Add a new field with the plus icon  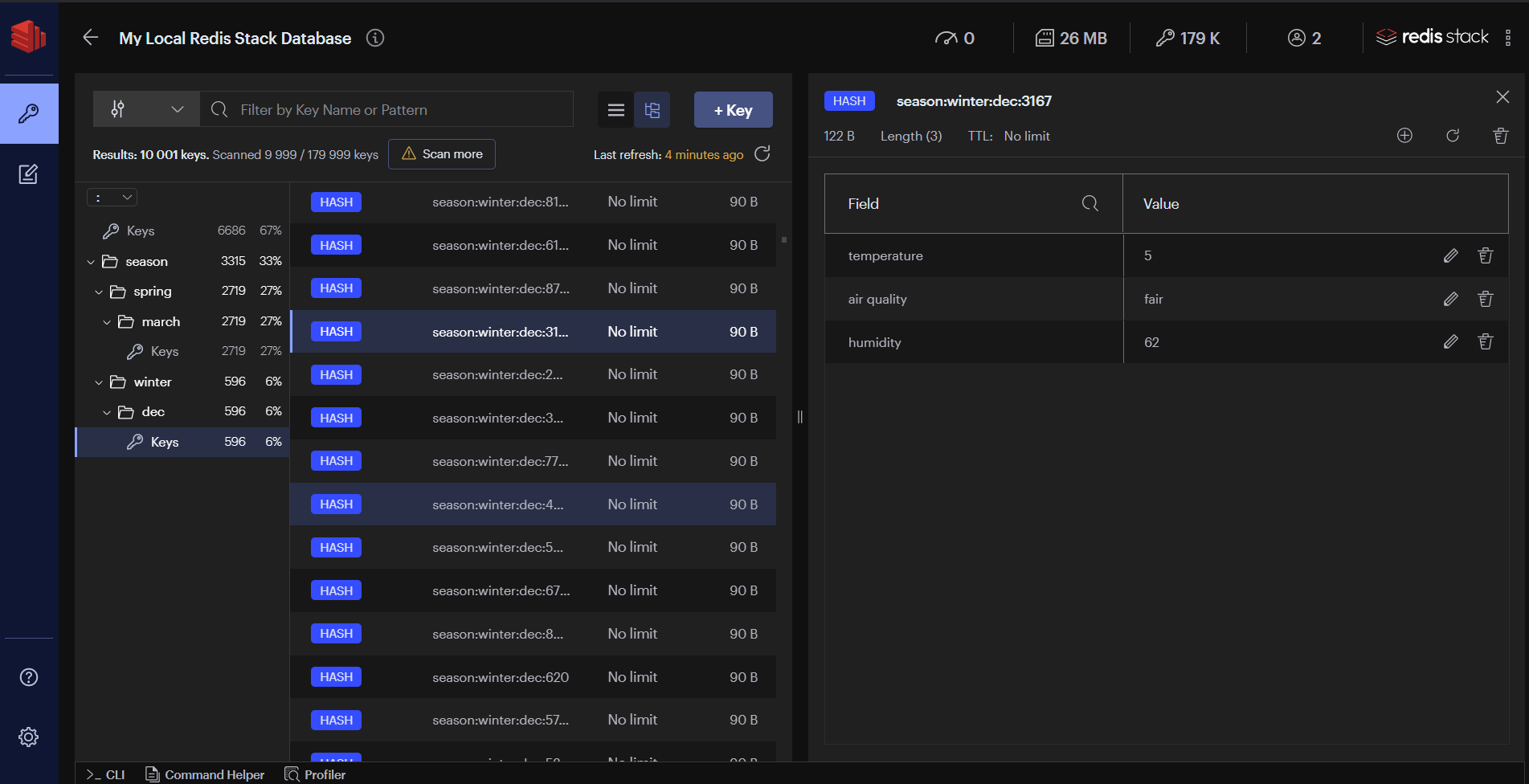click(x=1404, y=136)
